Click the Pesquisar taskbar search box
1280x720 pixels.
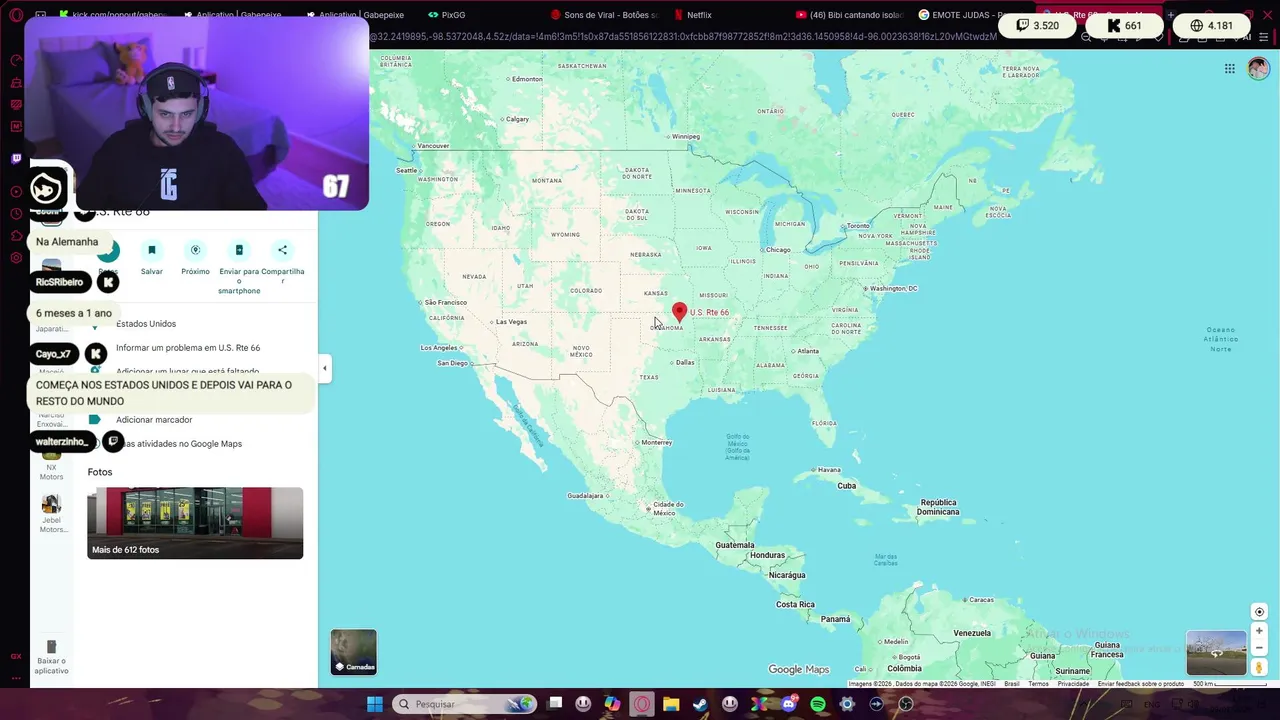tap(465, 704)
